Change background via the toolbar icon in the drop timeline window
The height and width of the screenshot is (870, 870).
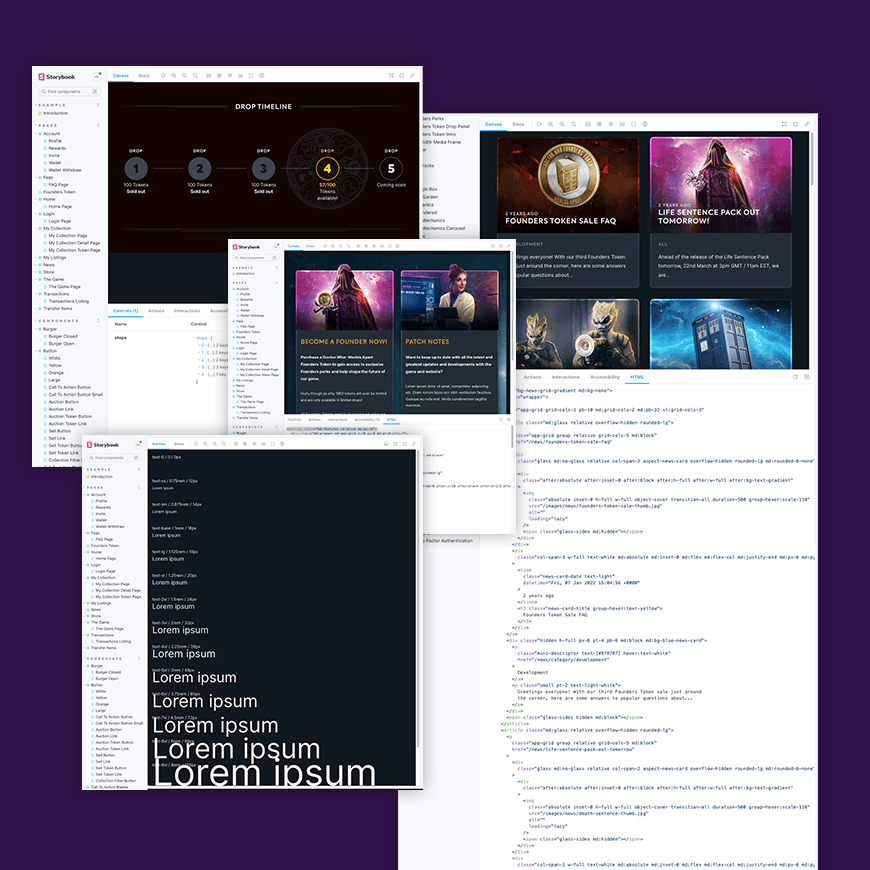[x=208, y=75]
